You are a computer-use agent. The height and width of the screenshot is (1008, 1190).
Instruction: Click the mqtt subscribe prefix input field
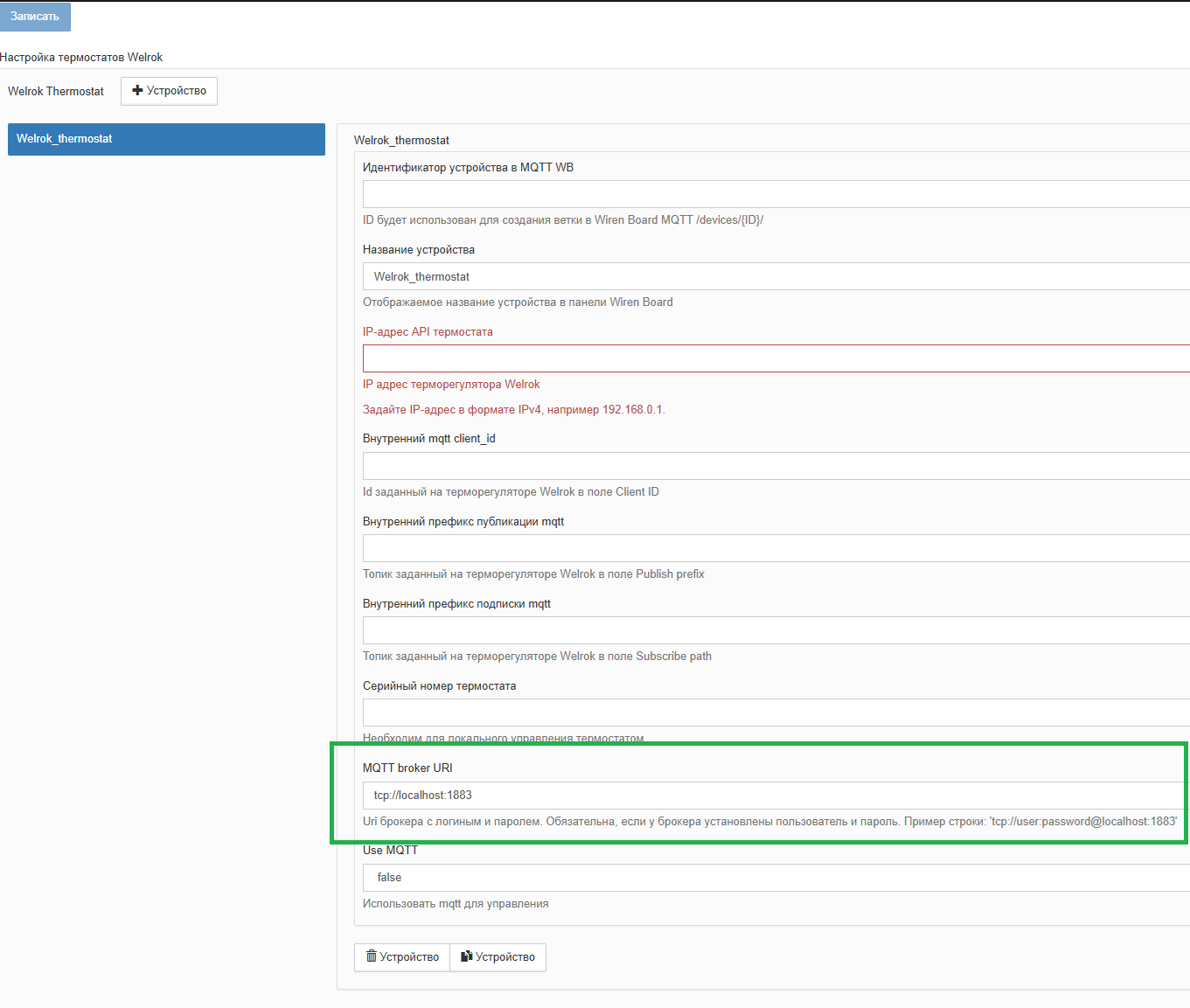775,630
